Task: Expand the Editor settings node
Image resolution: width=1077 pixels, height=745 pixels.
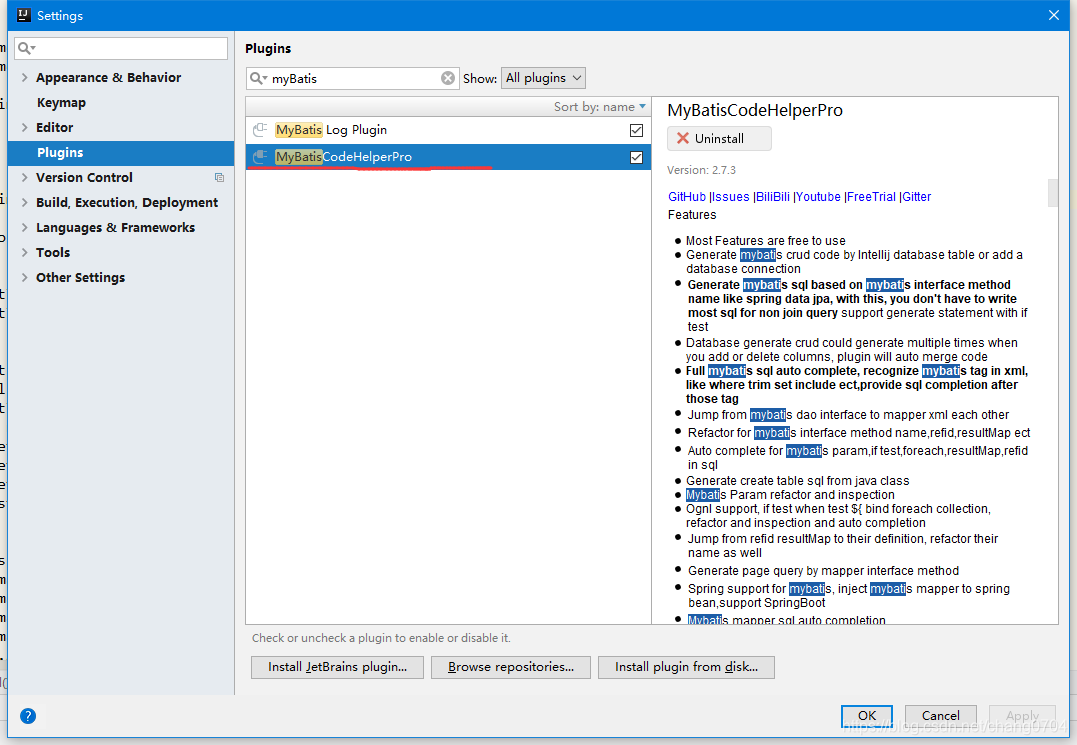Action: [25, 128]
